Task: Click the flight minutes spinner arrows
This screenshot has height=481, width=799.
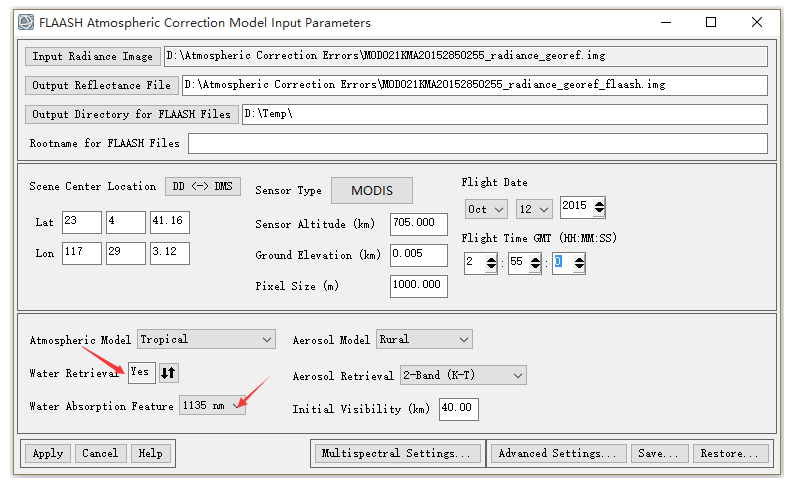Action: click(x=535, y=263)
